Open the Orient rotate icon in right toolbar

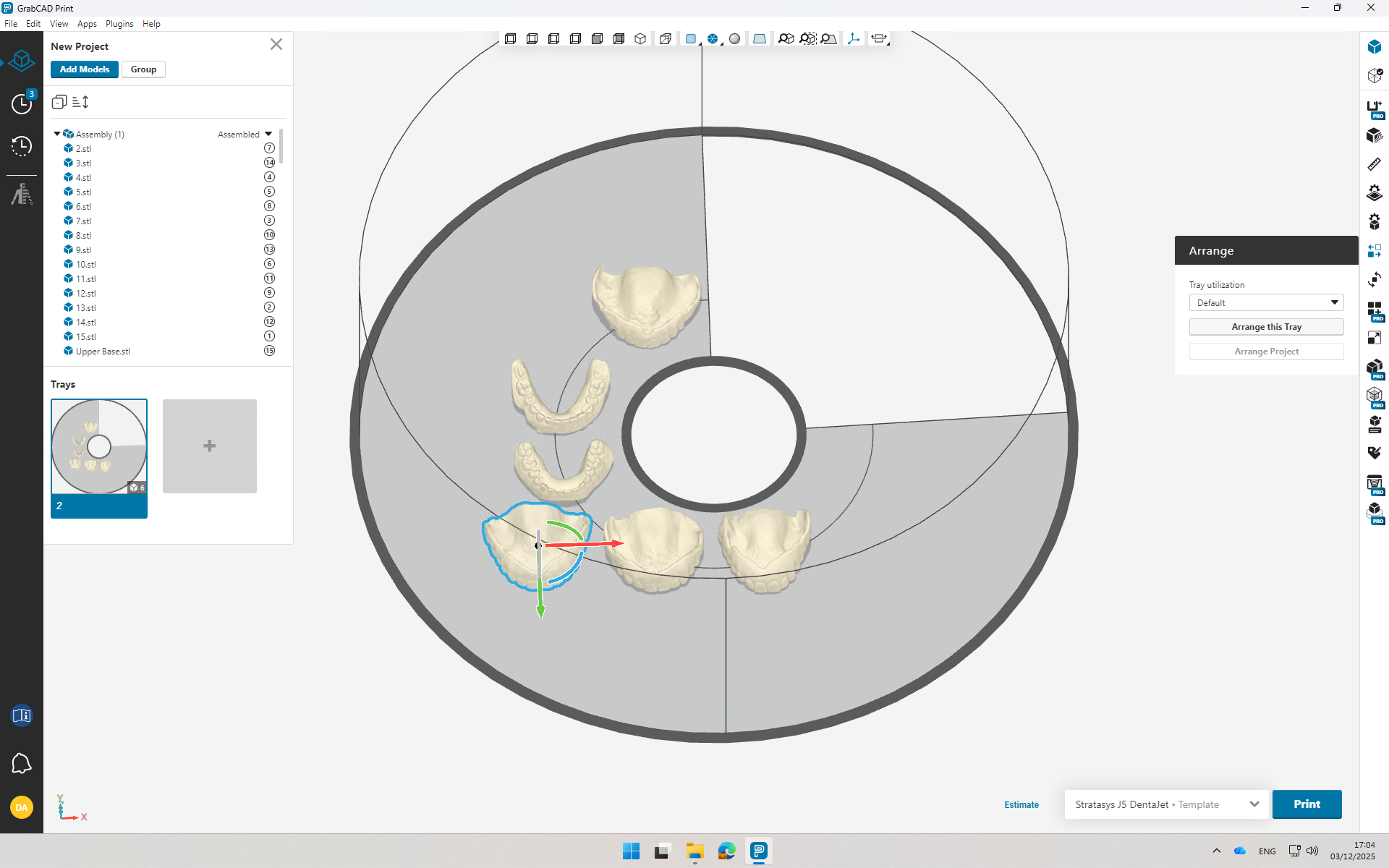pos(1374,280)
